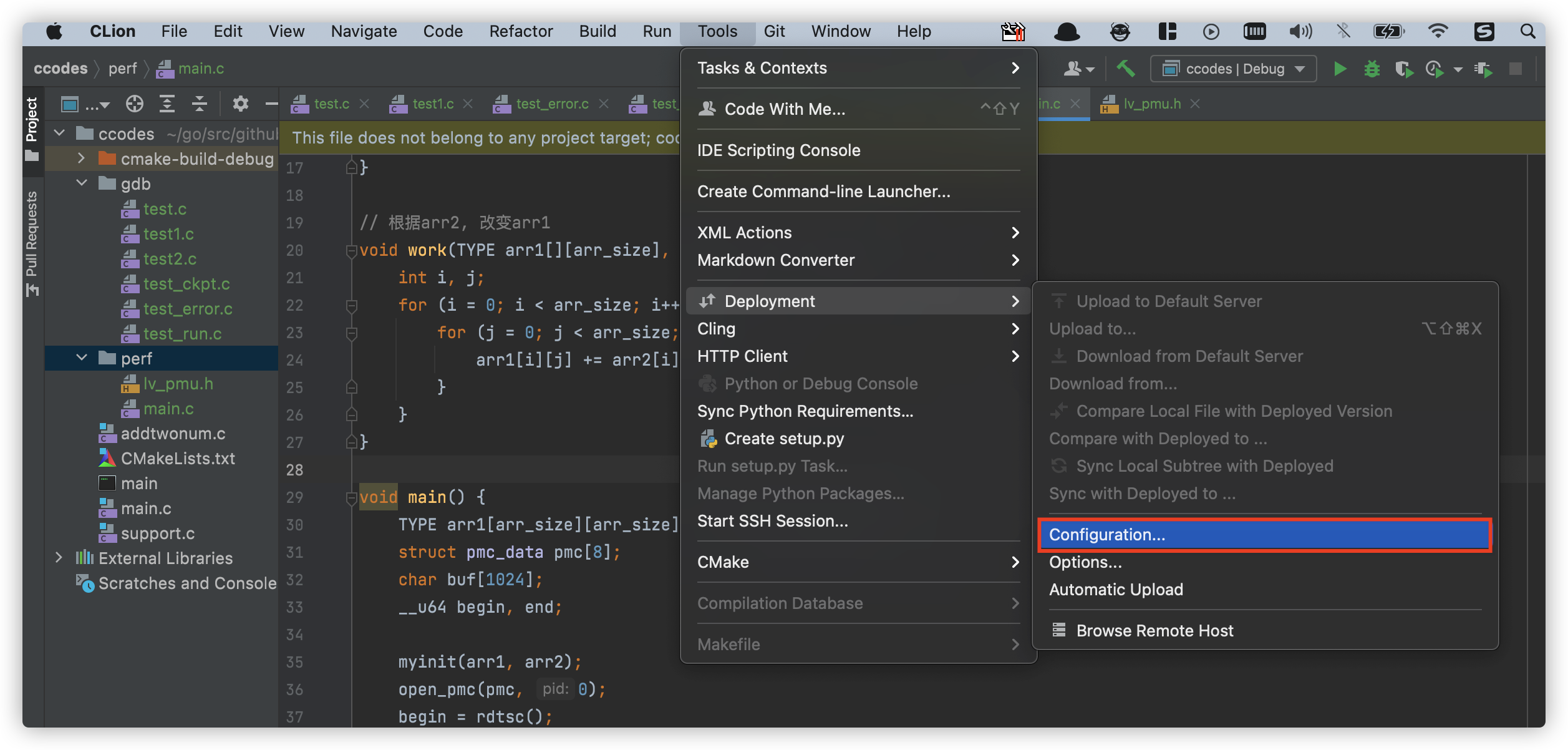1568x750 pixels.
Task: Open the Refactor menu
Action: (521, 31)
